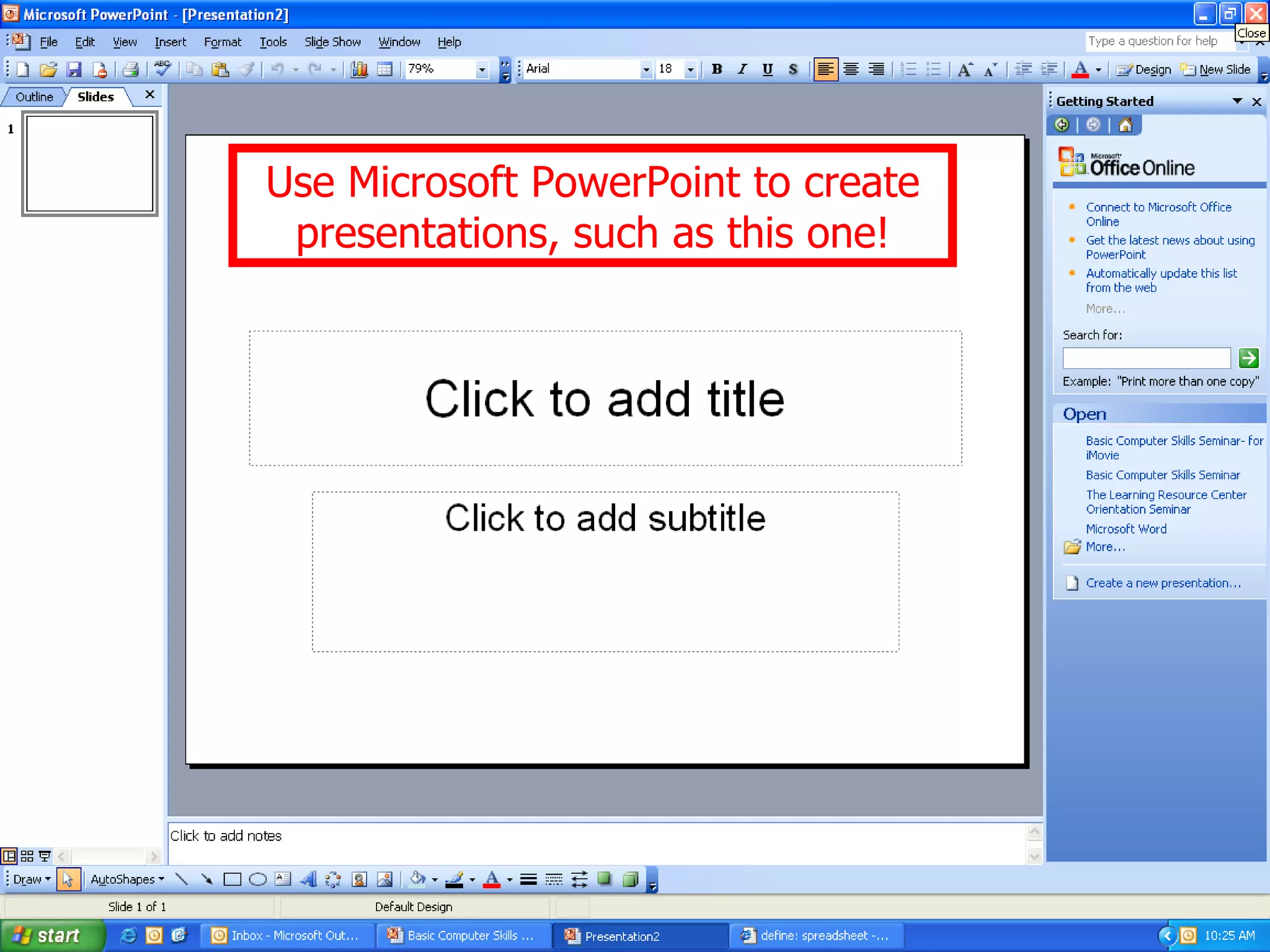1270x952 pixels.
Task: Click the green search arrow button
Action: click(x=1248, y=358)
